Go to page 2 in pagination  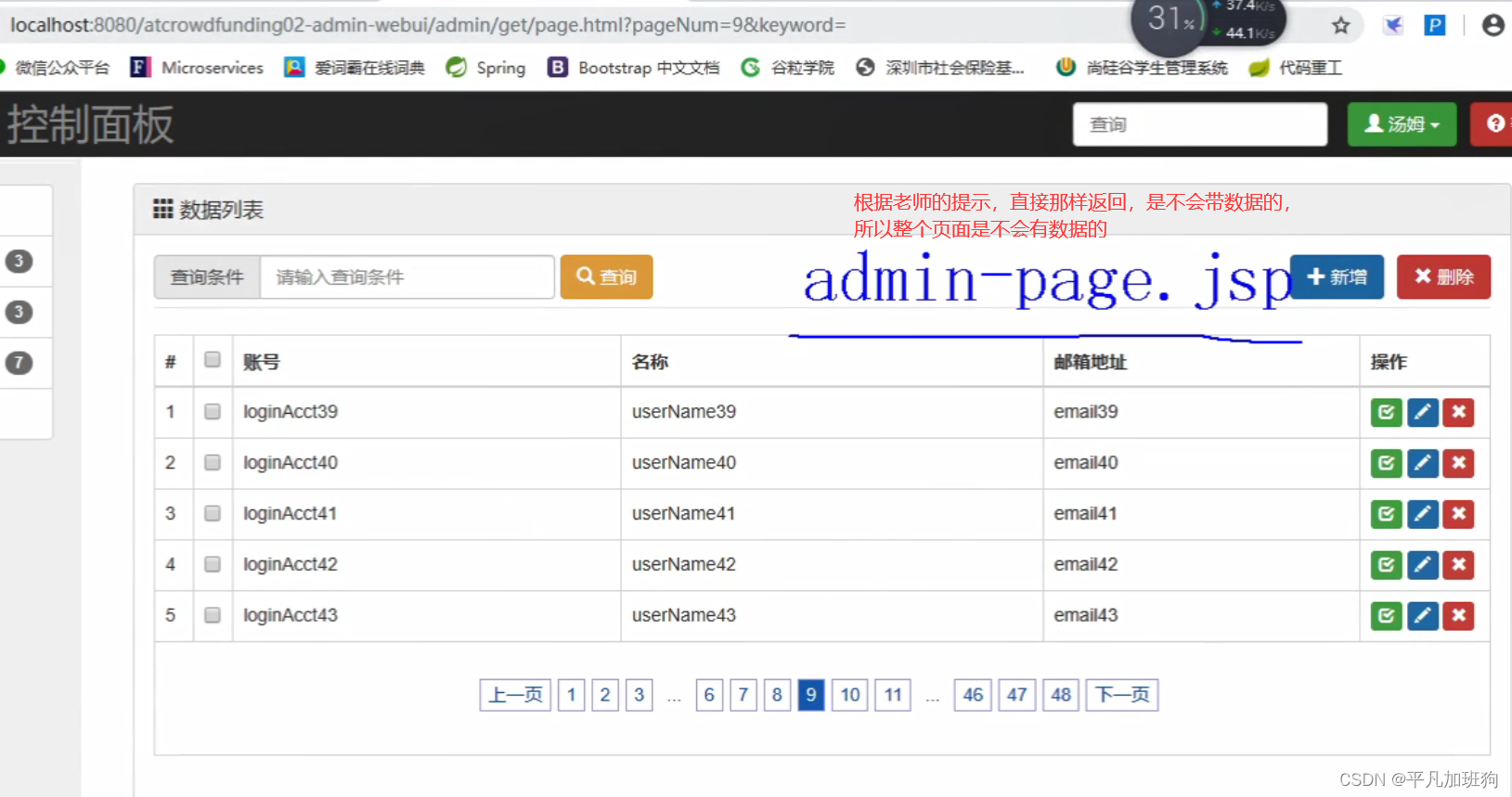(605, 695)
